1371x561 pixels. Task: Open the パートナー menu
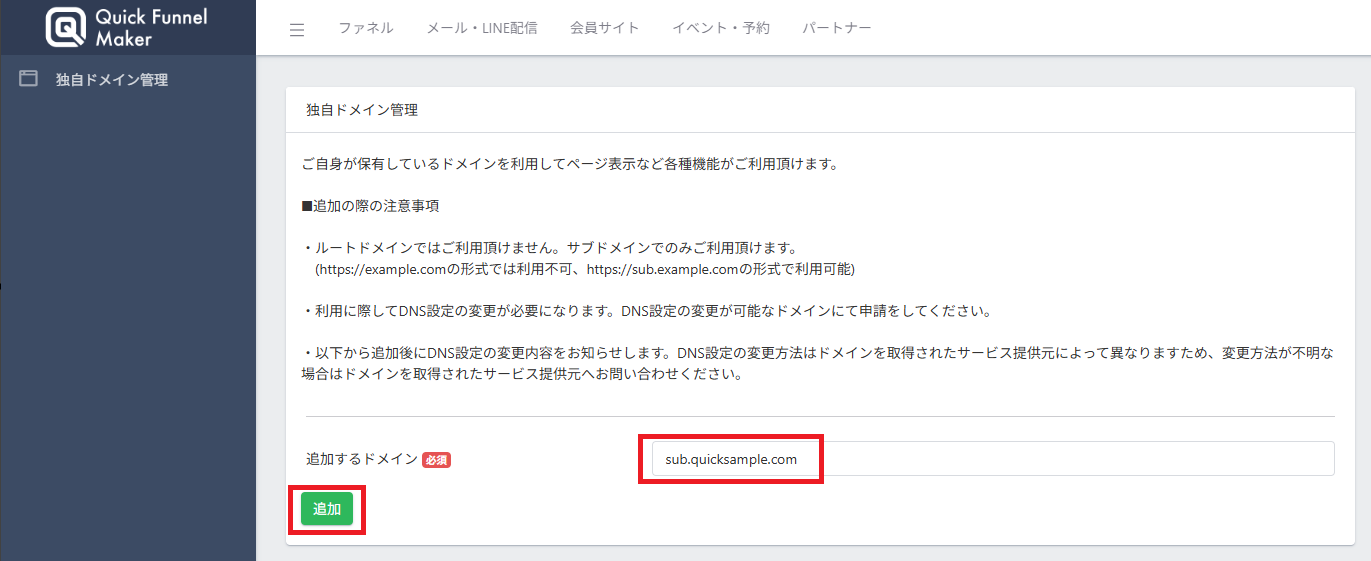[x=836, y=28]
